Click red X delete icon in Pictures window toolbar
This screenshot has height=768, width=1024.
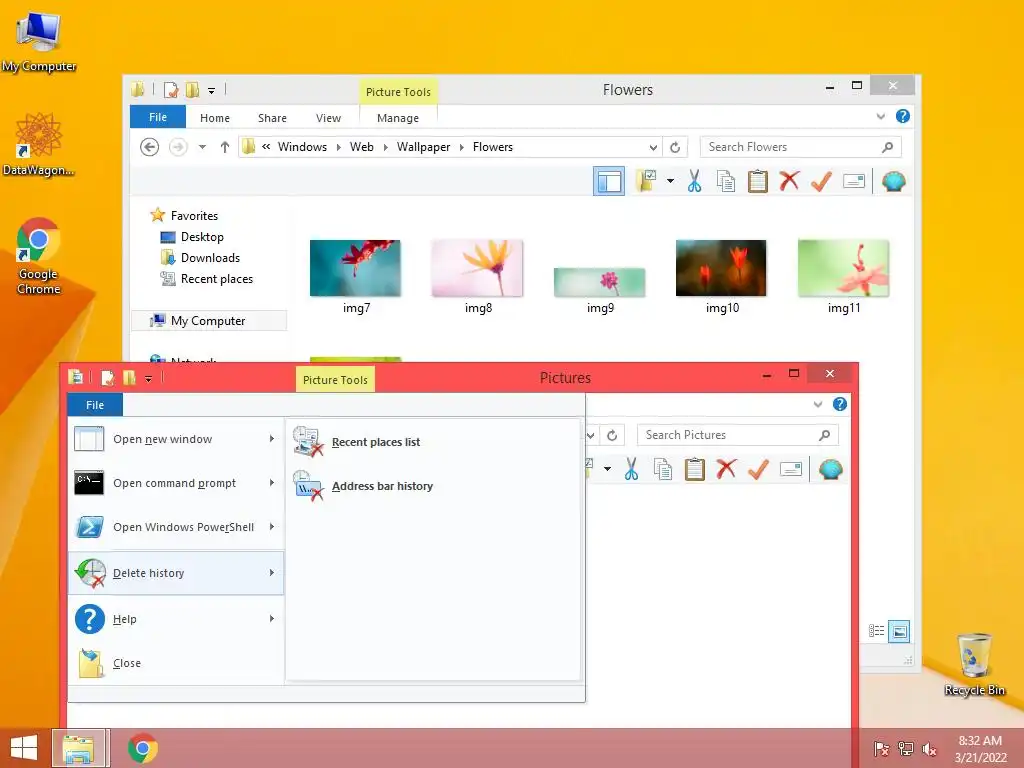pos(726,468)
